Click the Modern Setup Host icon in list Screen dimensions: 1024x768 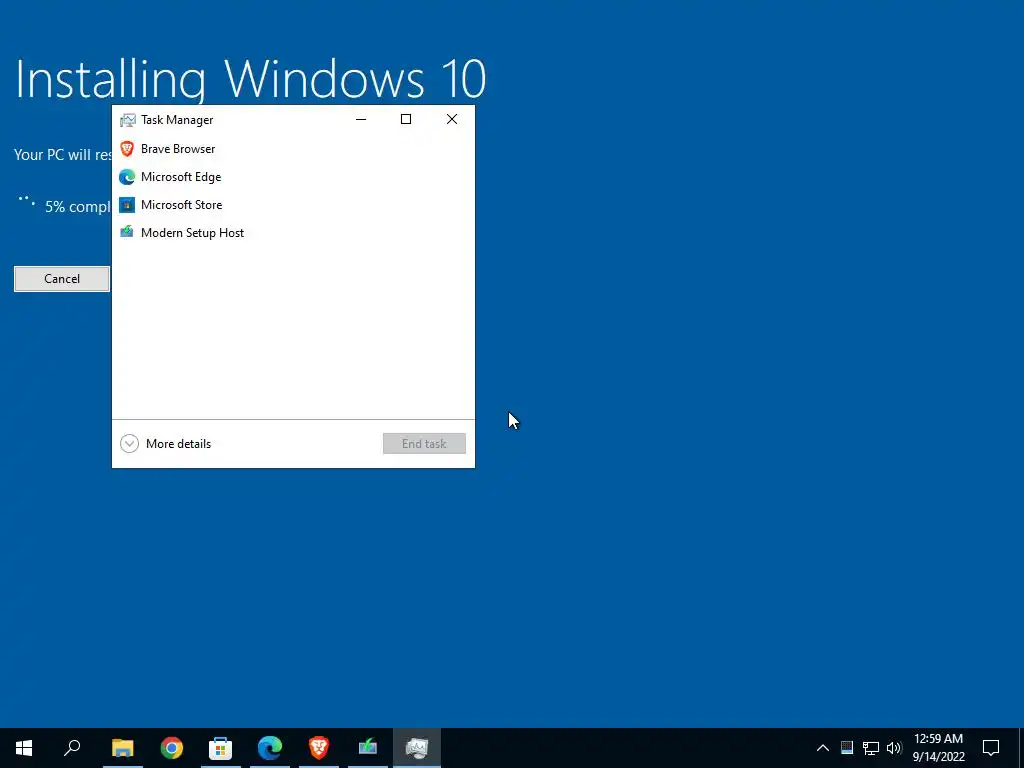[x=127, y=232]
